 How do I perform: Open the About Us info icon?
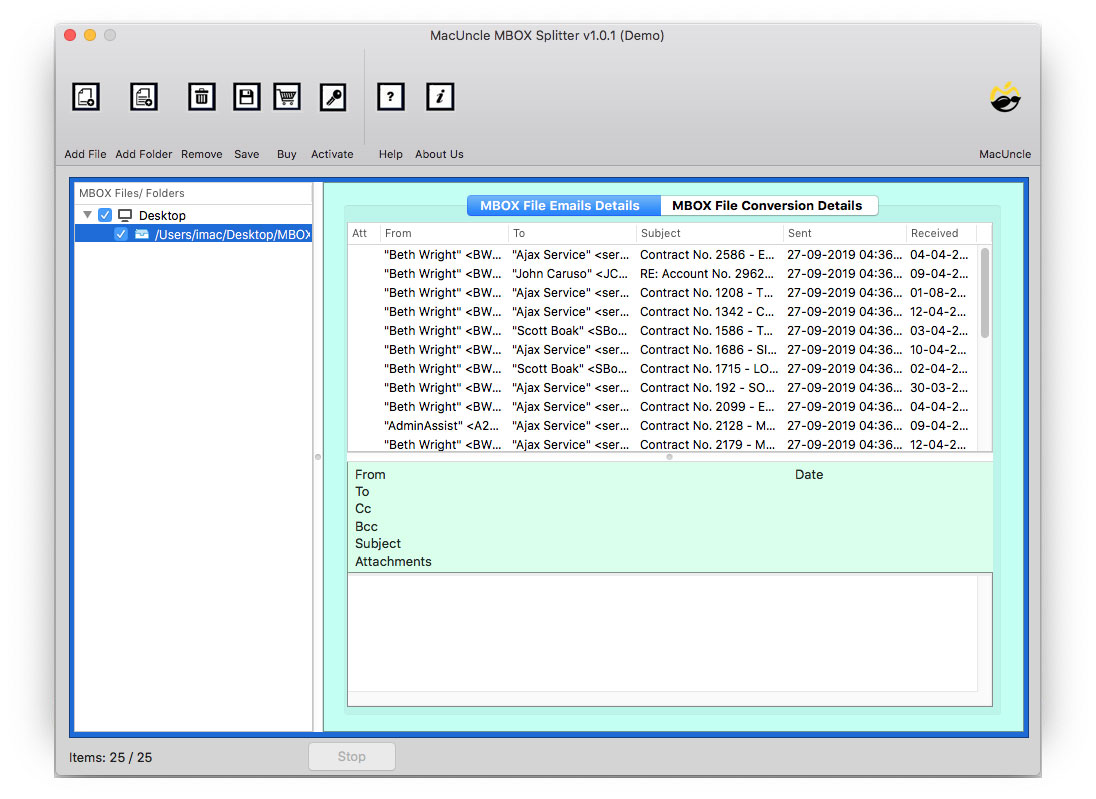[440, 96]
